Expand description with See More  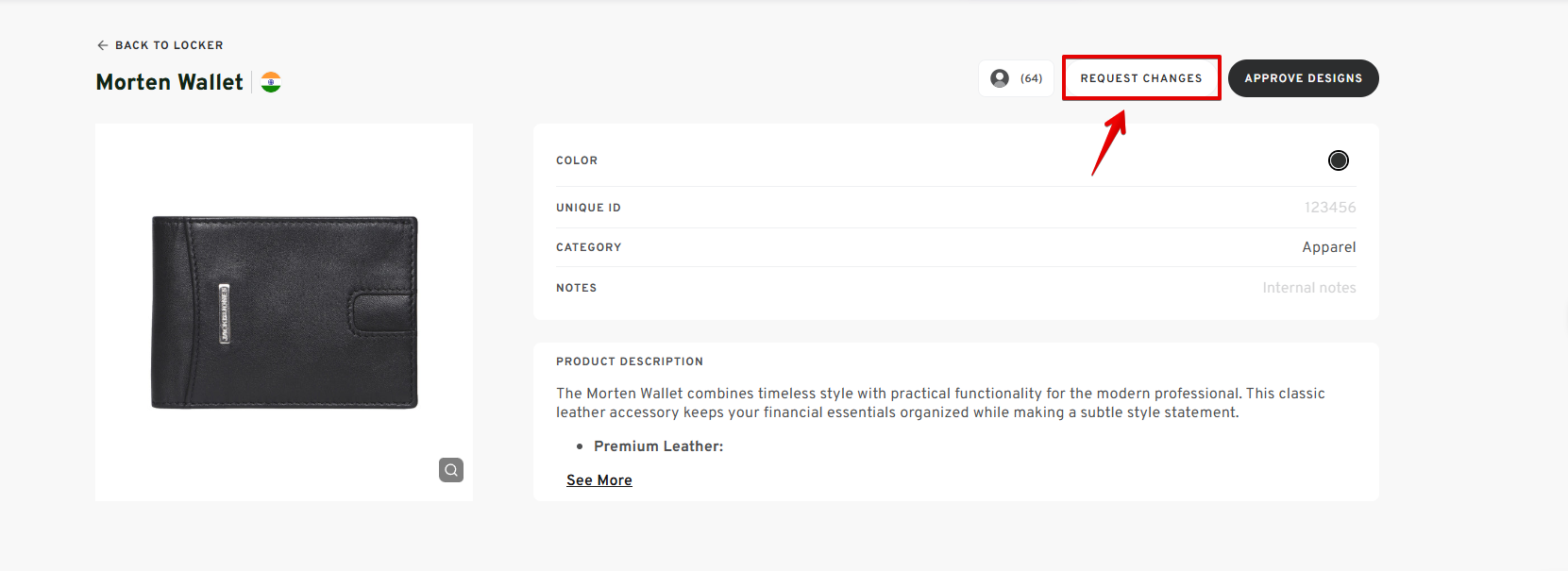pyautogui.click(x=599, y=480)
